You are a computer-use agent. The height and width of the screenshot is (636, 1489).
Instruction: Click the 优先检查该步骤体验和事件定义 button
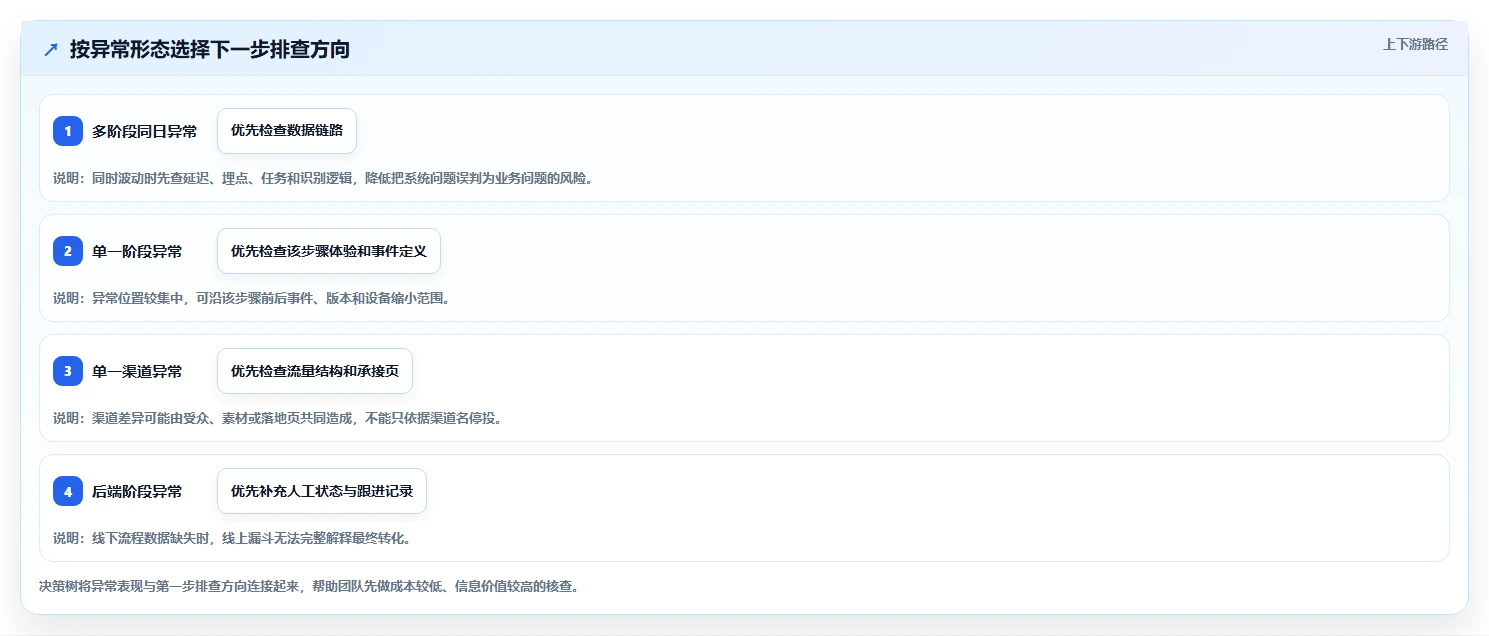pos(329,251)
